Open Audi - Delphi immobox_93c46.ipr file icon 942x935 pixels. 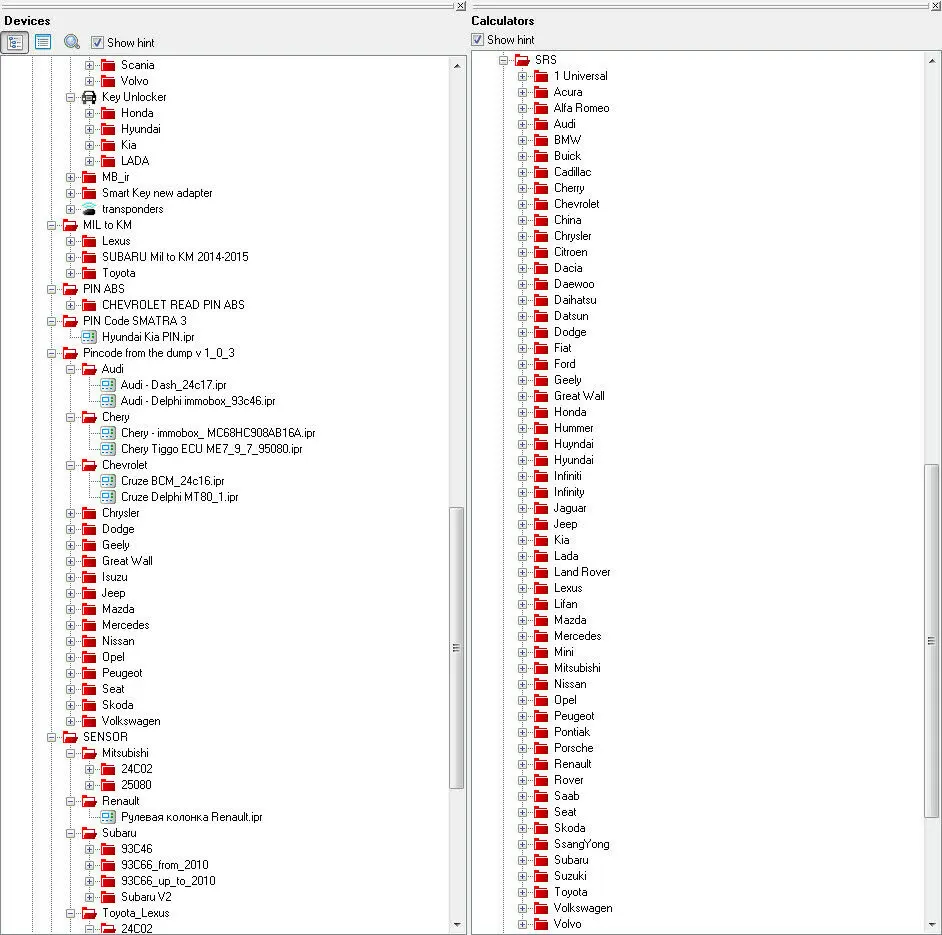click(x=108, y=401)
